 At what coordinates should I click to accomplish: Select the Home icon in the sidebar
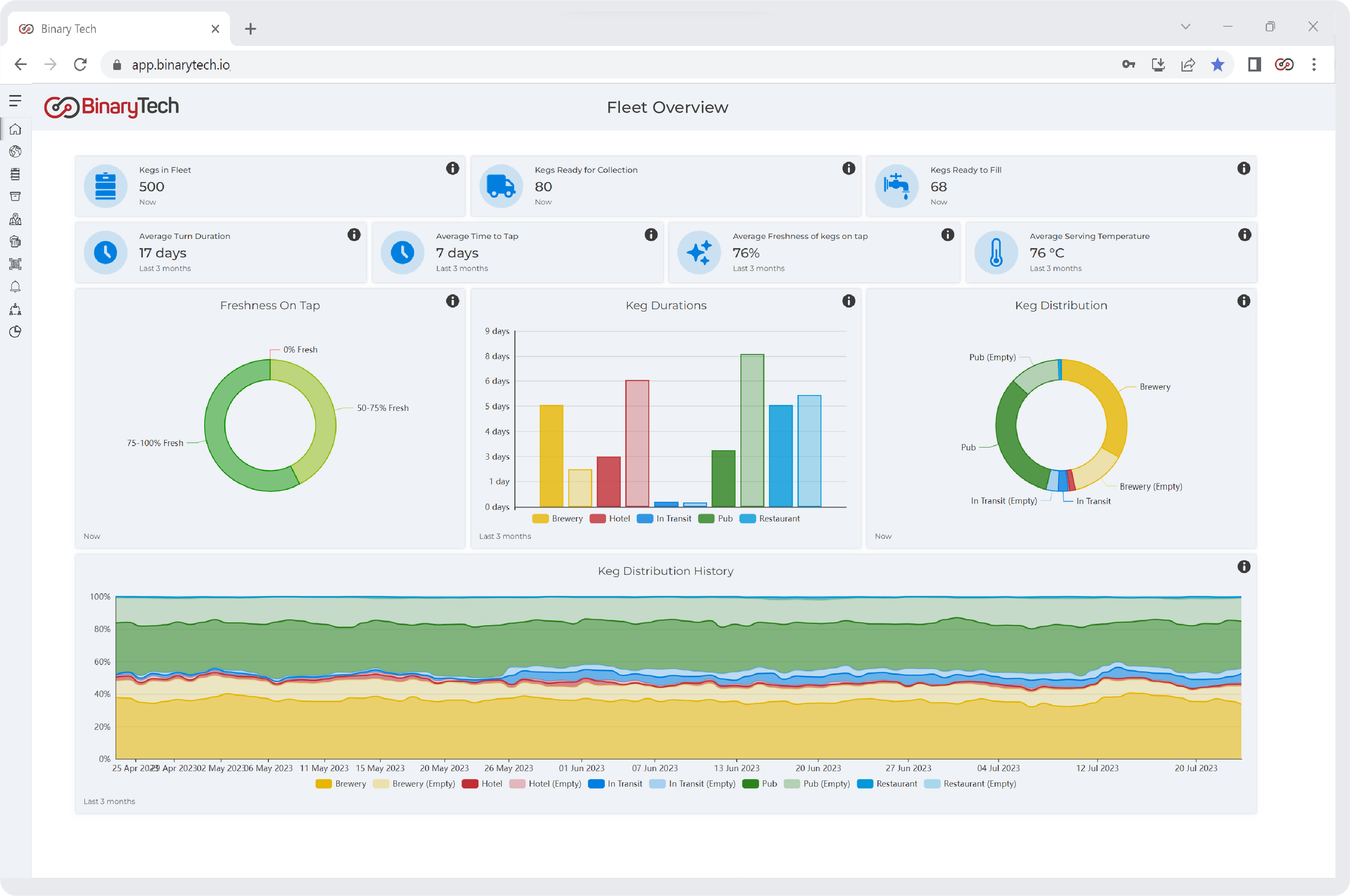click(15, 129)
